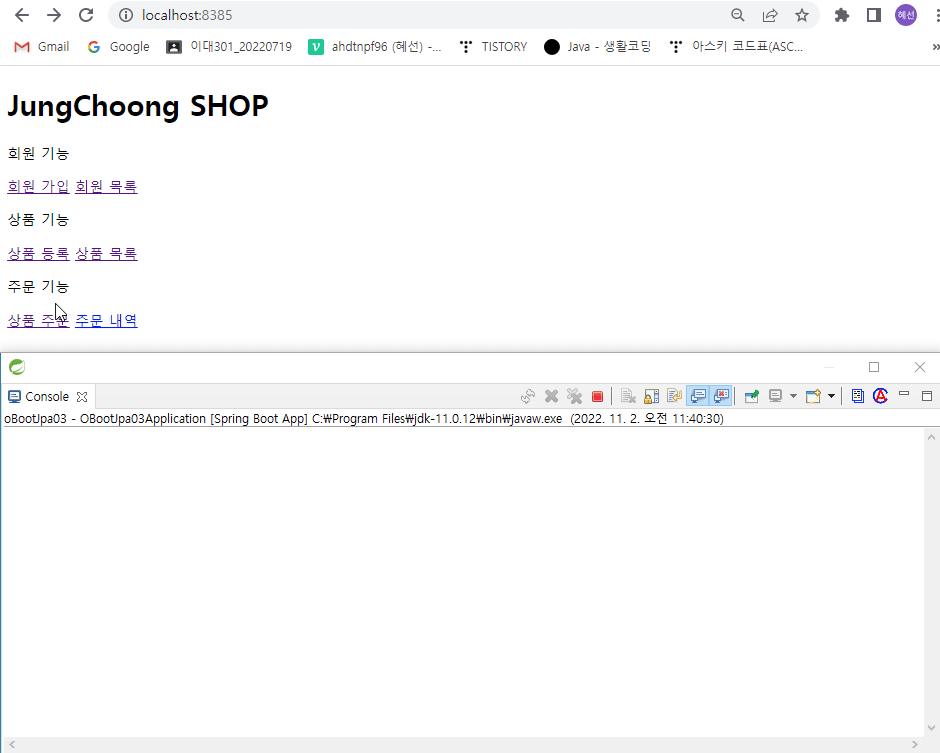Open the Java - 생활코딩 bookmark
Screen dimensions: 940x753
click(x=598, y=47)
